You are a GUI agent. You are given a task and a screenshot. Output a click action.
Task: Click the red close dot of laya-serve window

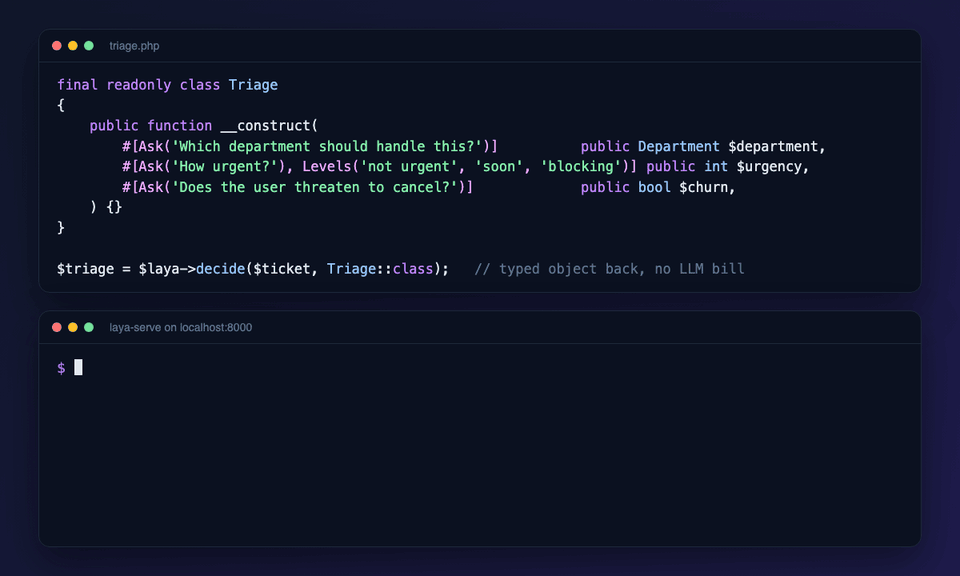tap(57, 327)
